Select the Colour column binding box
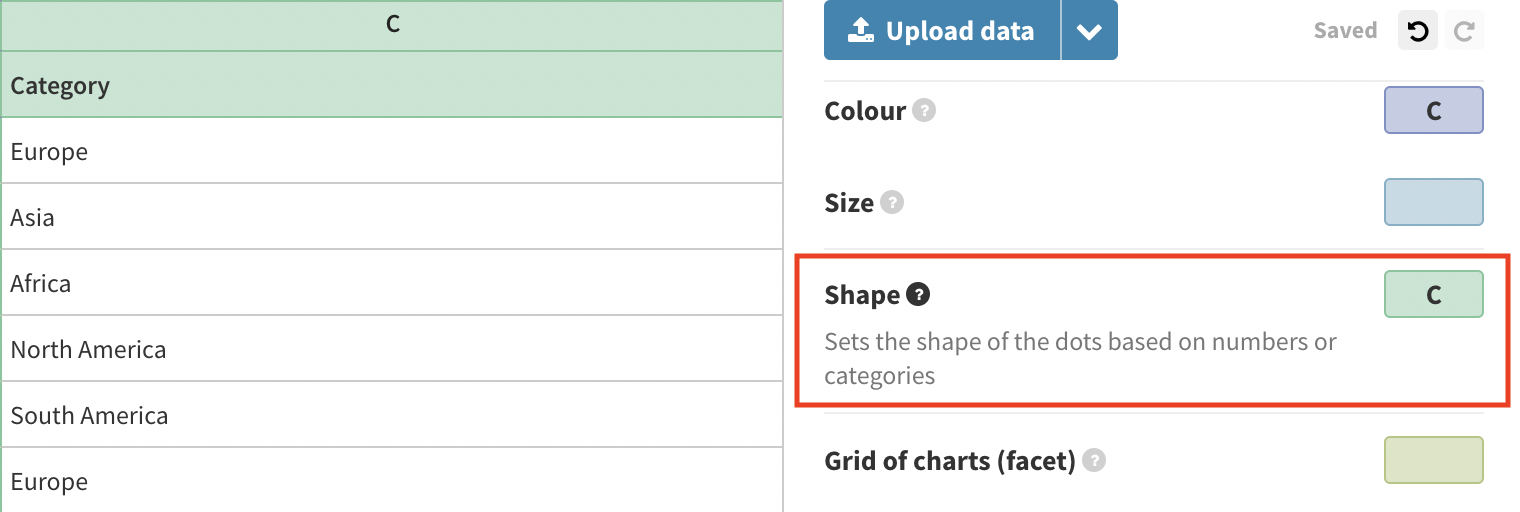This screenshot has height=512, width=1520. coord(1434,110)
